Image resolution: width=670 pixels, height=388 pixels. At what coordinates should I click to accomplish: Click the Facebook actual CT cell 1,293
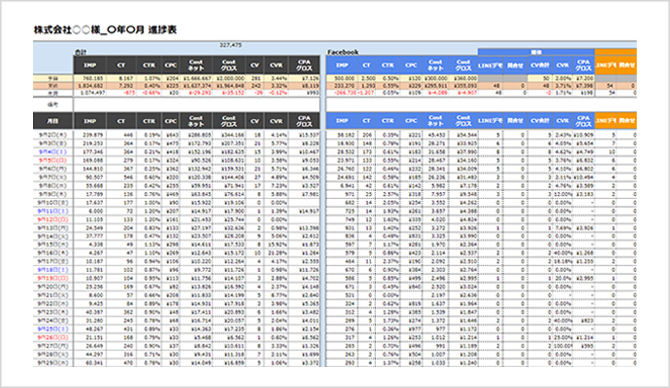click(x=367, y=85)
